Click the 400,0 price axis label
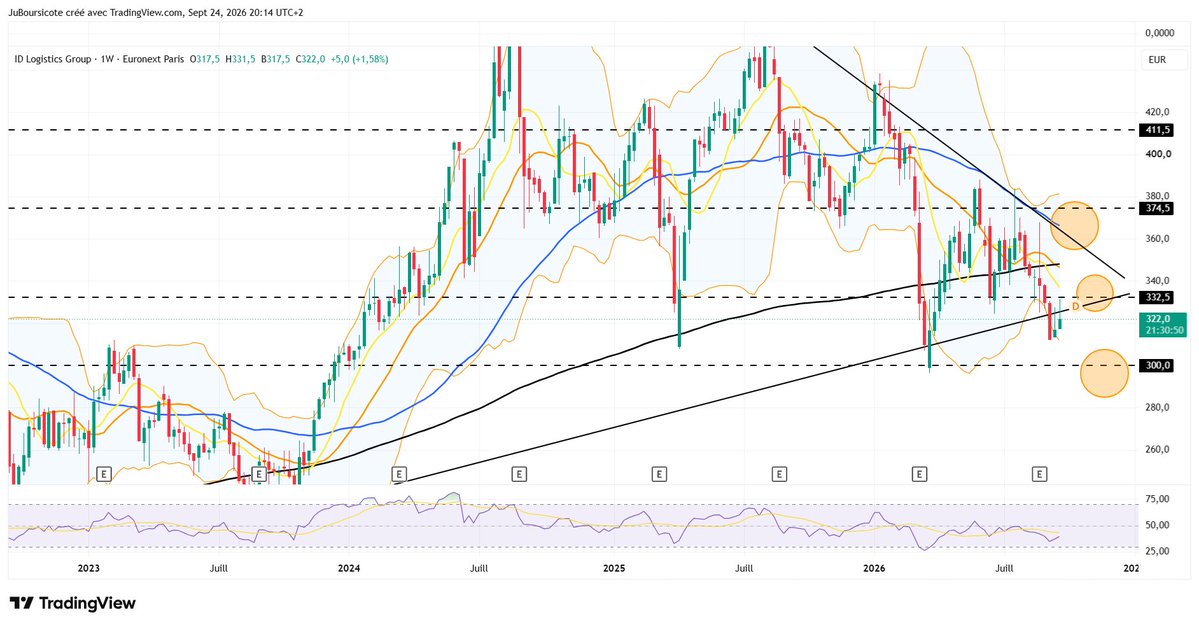This screenshot has height=627, width=1199. click(1158, 154)
